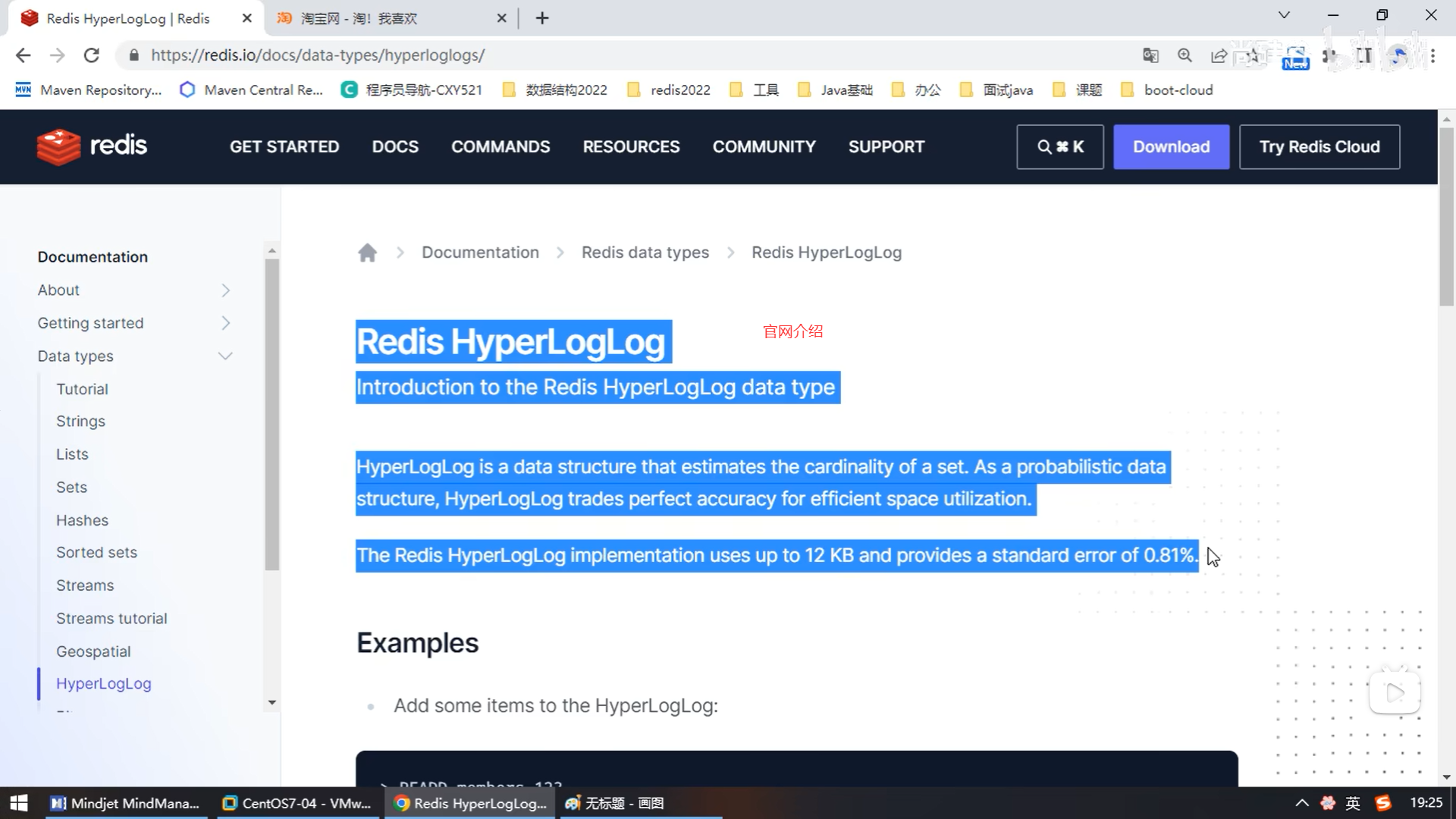Expand the About sidebar section
Viewport: 1456px width, 819px height.
225,290
